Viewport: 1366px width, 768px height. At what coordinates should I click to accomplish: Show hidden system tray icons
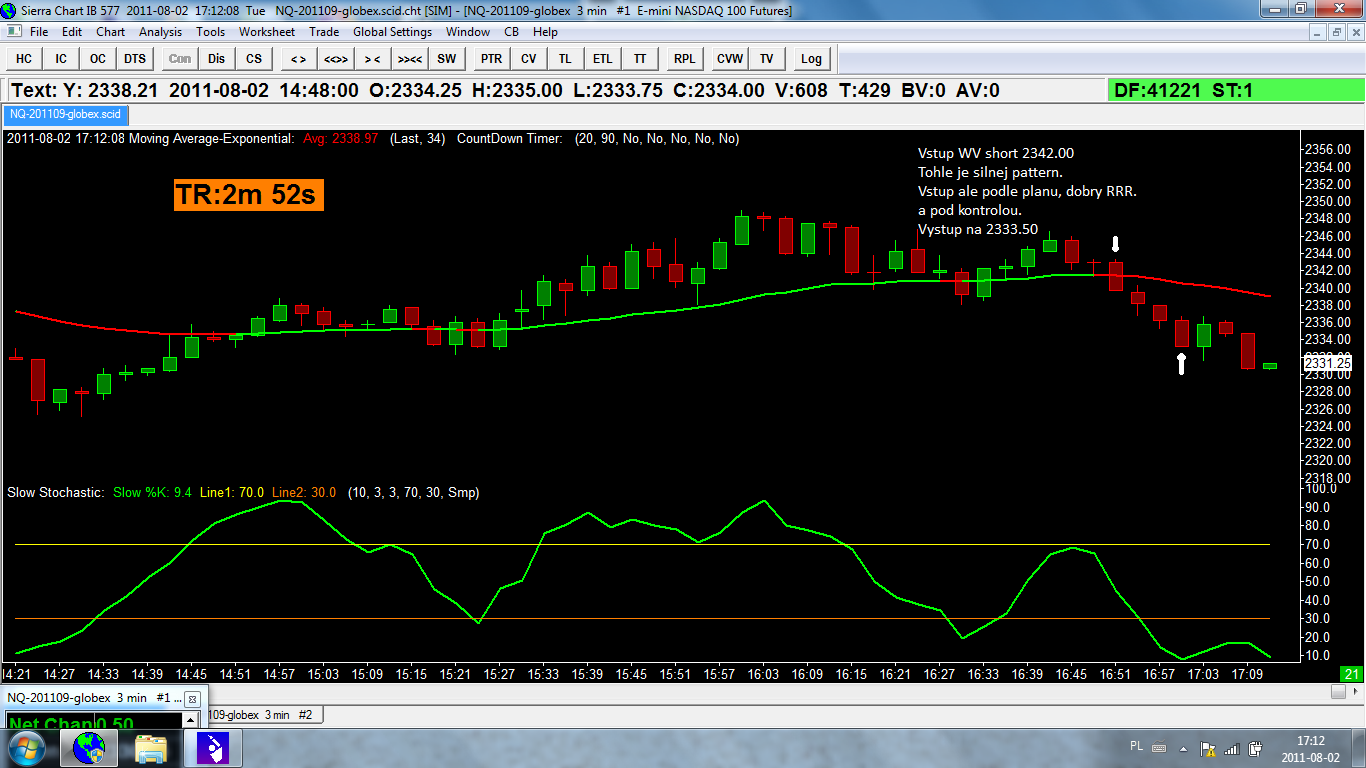[1184, 748]
